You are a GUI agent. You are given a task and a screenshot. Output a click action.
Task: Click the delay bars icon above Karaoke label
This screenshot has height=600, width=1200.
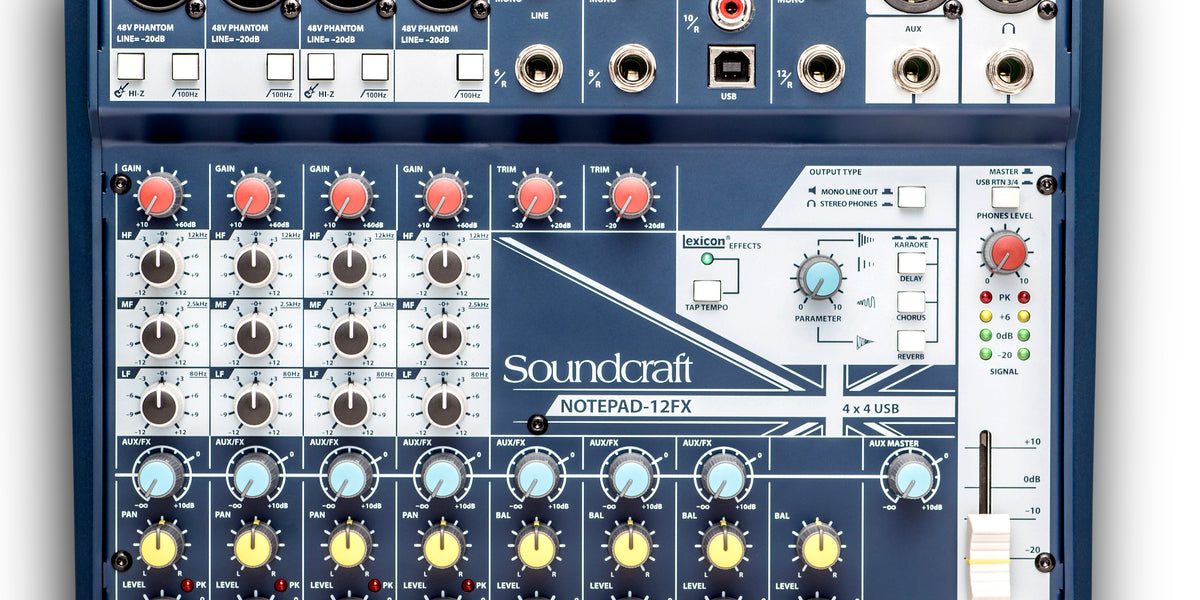(867, 240)
